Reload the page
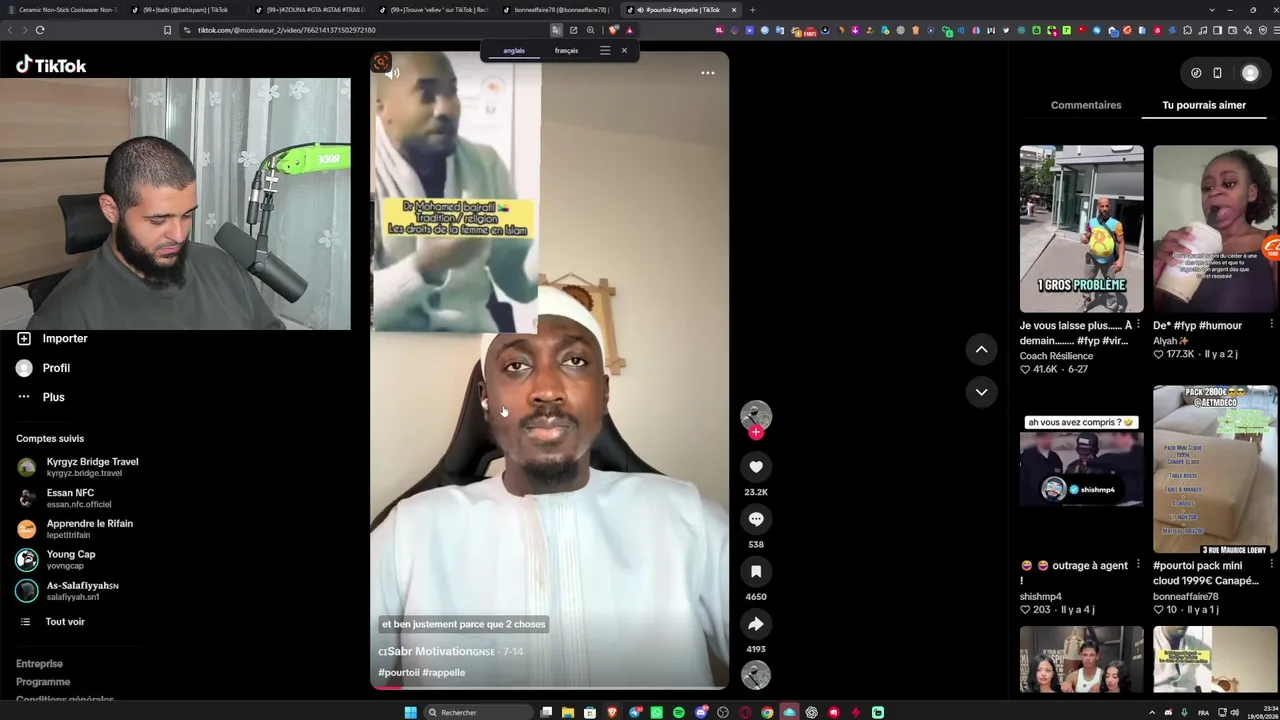 [x=40, y=30]
